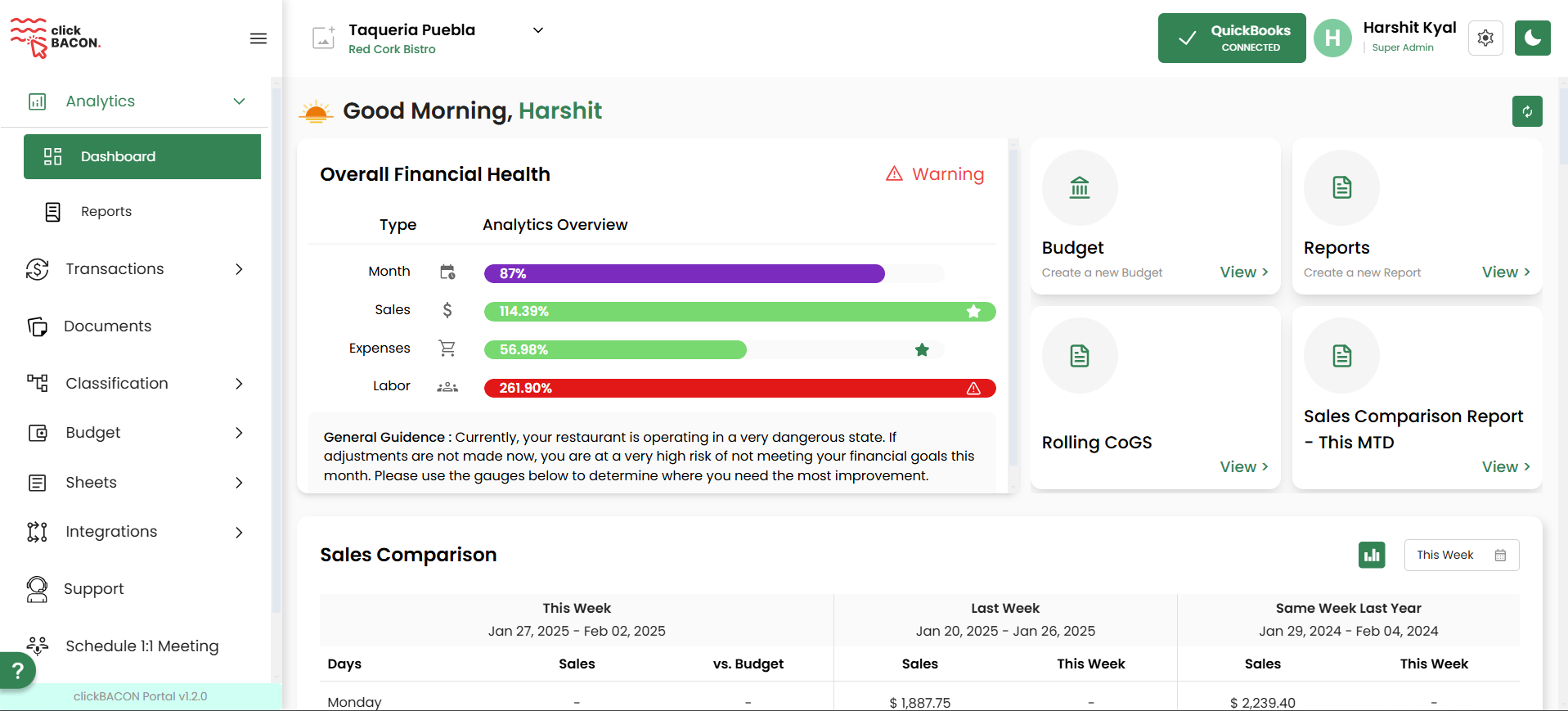1568x711 pixels.
Task: Click the Harshit Kyal profile avatar
Action: click(1332, 38)
